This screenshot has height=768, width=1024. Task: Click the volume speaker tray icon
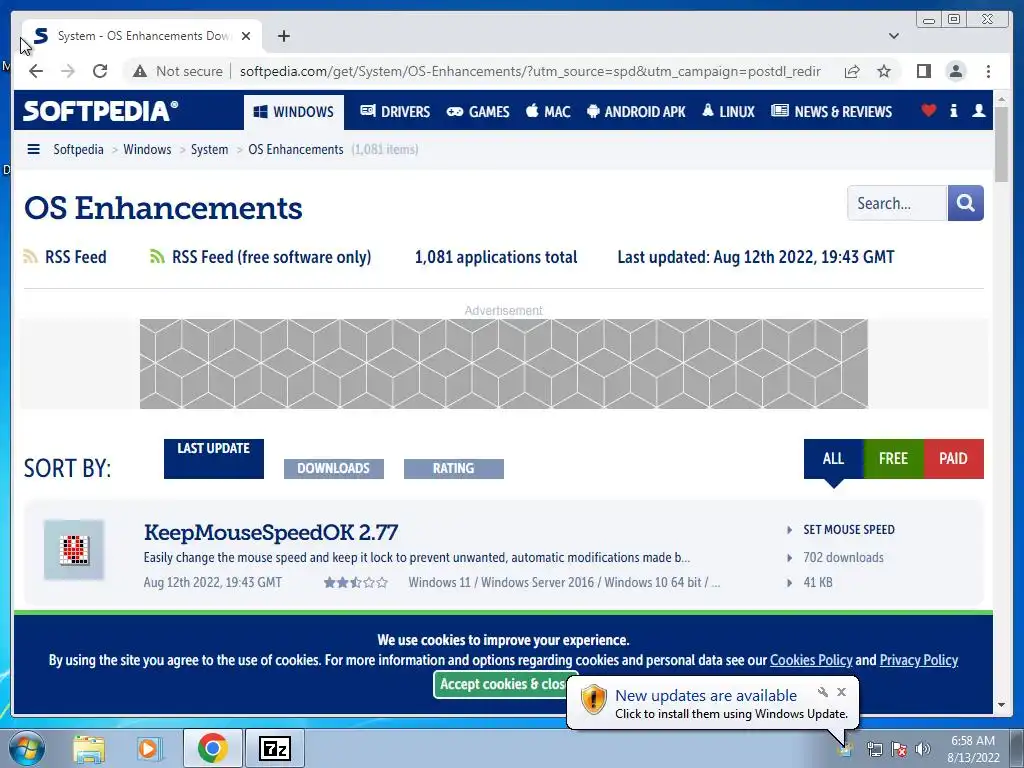(x=922, y=749)
